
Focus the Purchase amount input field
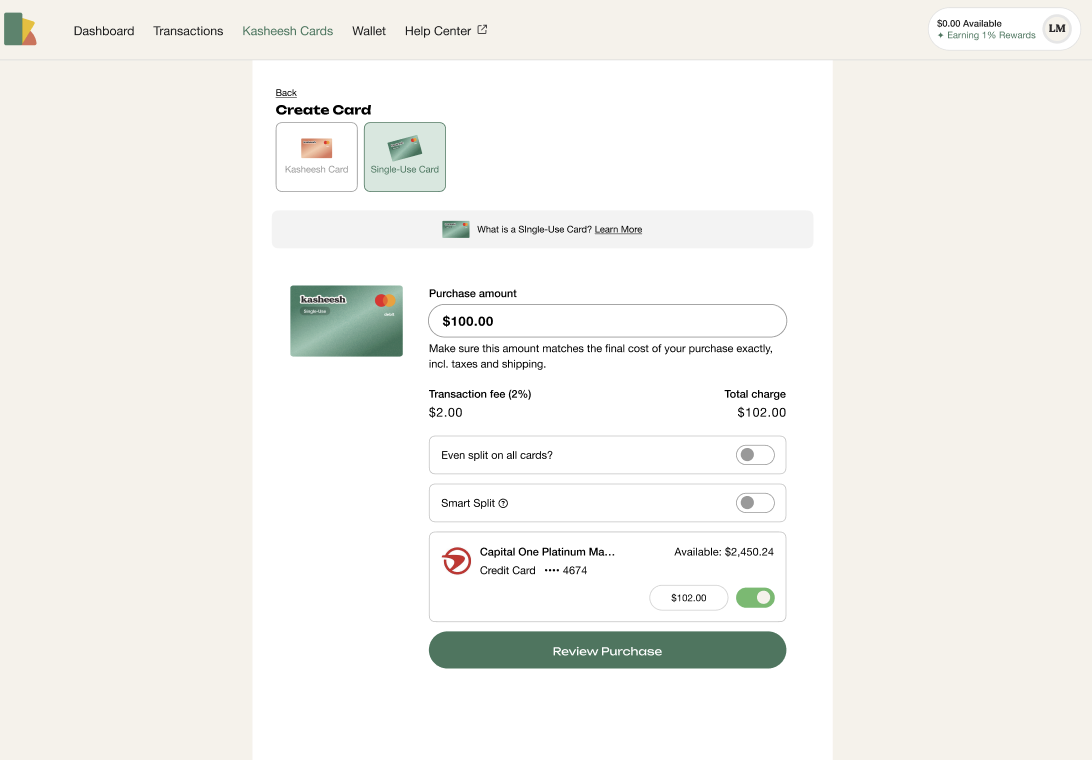point(607,321)
